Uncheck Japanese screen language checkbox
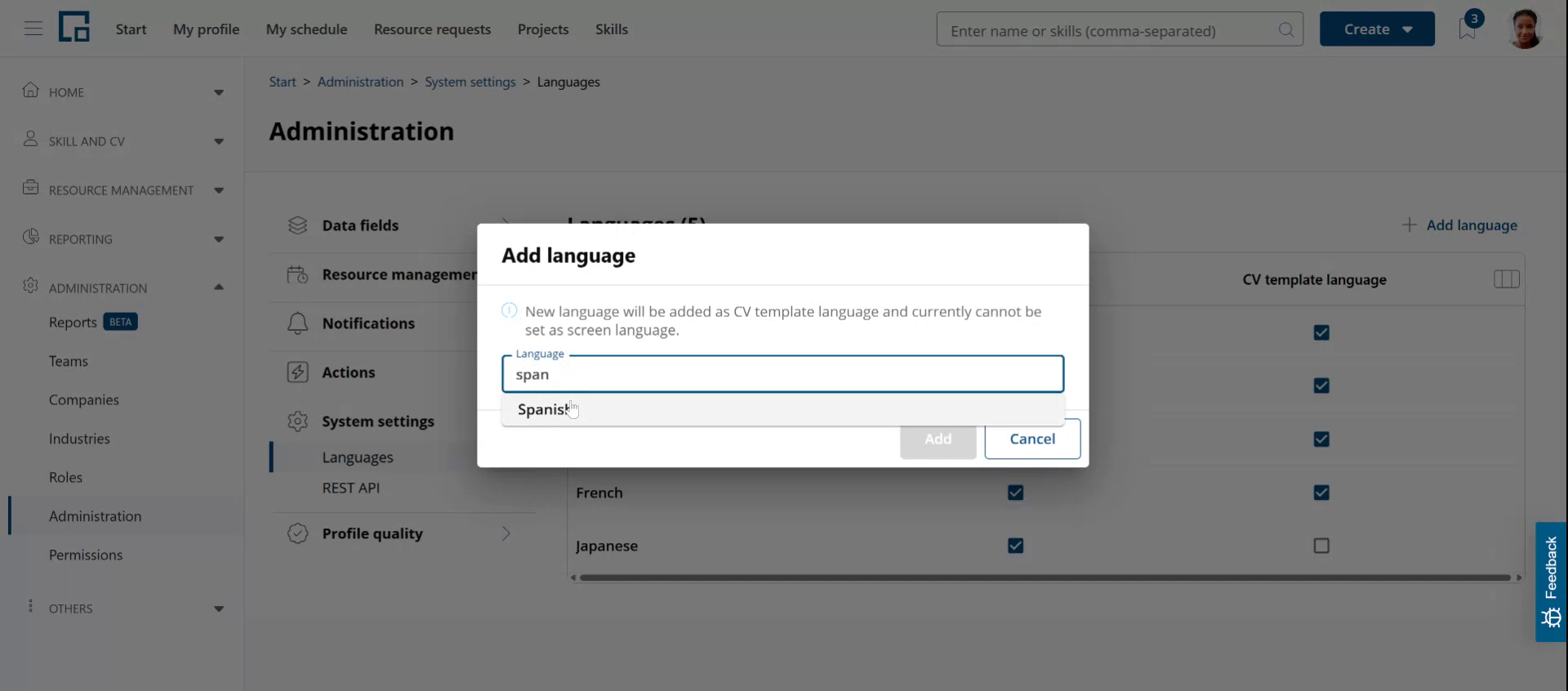The width and height of the screenshot is (1568, 691). click(1015, 546)
